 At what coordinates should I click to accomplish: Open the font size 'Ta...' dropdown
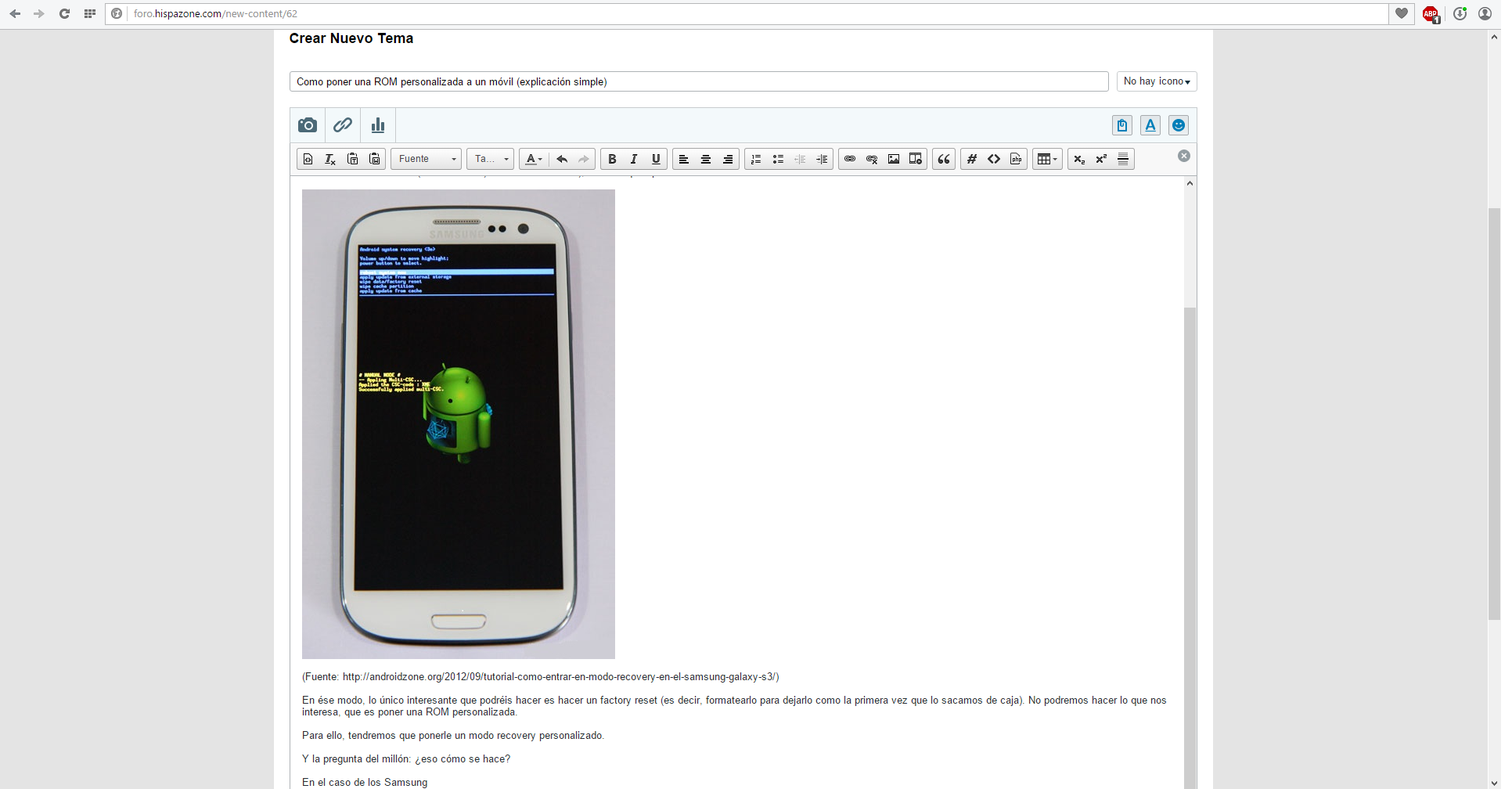[x=491, y=159]
